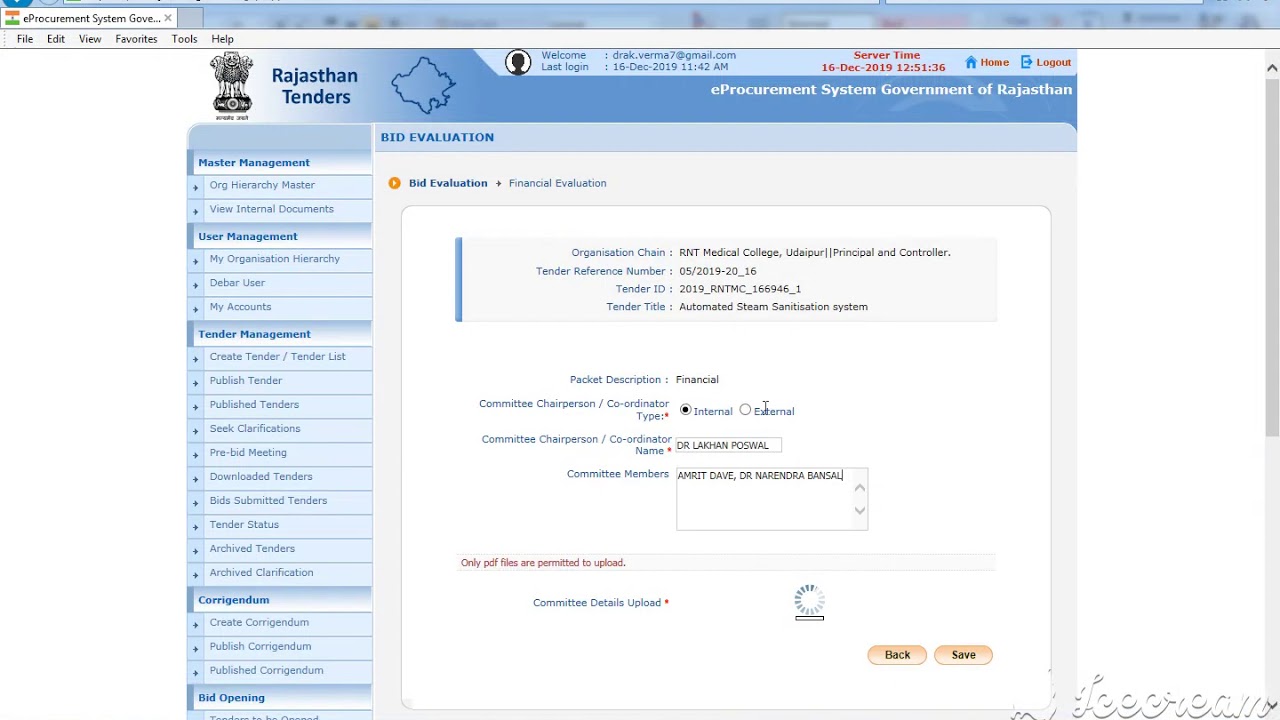The width and height of the screenshot is (1280, 720).
Task: Click the Tender Management section header
Action: 254,334
